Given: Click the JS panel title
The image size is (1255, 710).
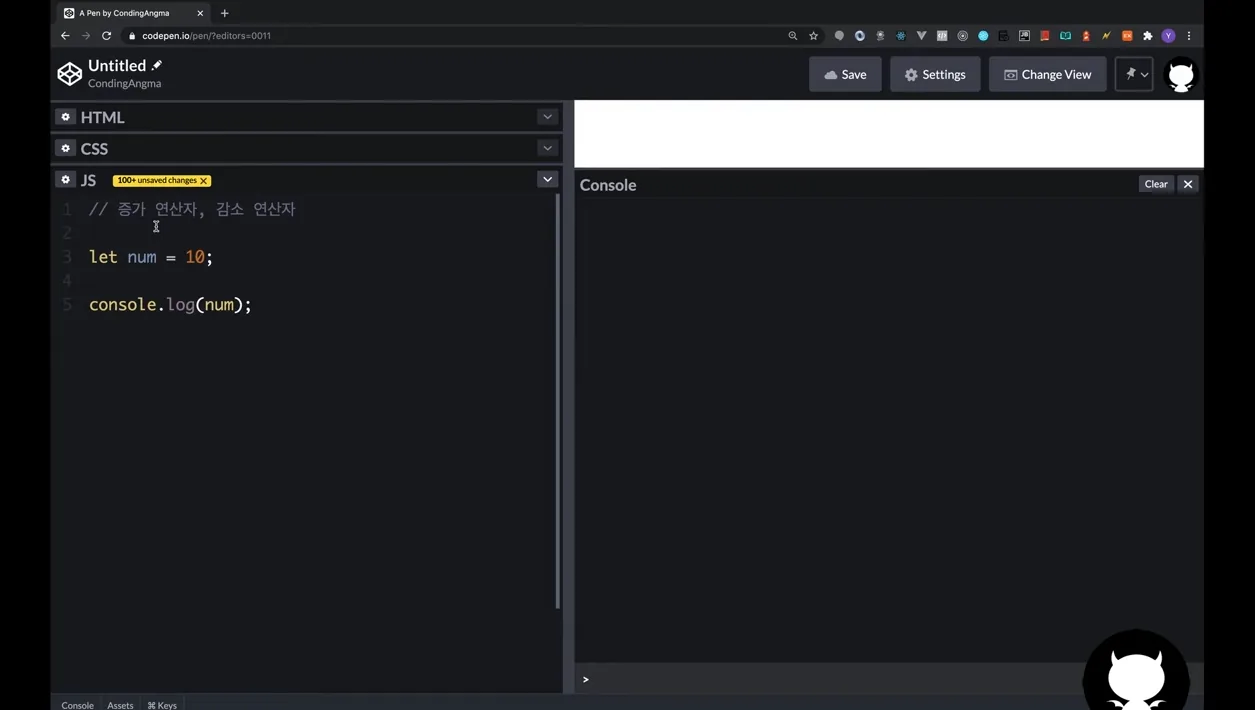Looking at the screenshot, I should (x=89, y=180).
